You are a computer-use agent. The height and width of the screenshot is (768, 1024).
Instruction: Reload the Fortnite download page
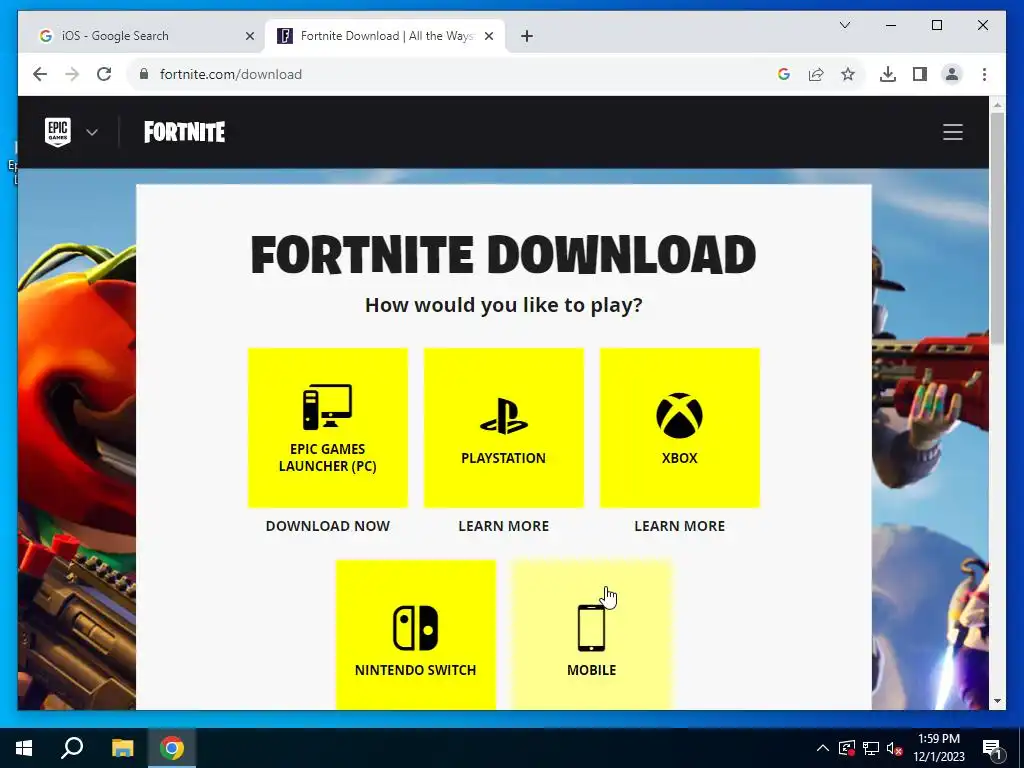(x=104, y=74)
